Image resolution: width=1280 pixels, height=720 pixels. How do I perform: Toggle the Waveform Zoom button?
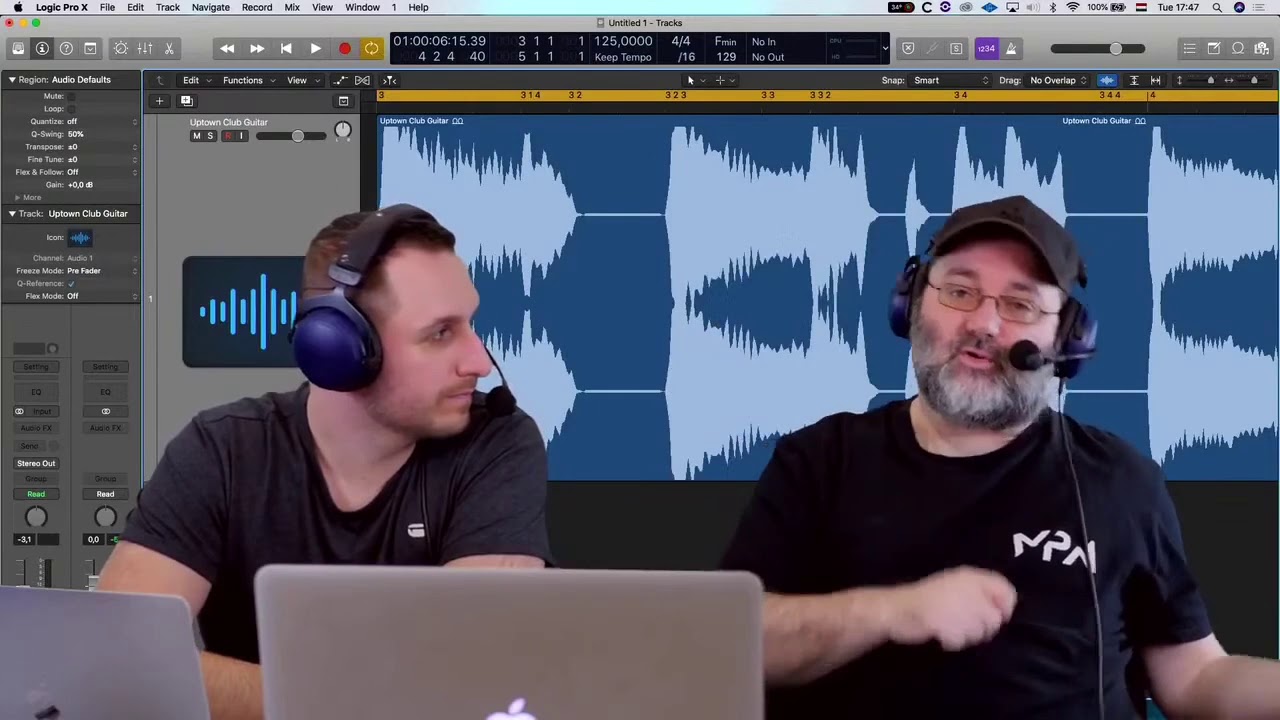pos(1107,80)
